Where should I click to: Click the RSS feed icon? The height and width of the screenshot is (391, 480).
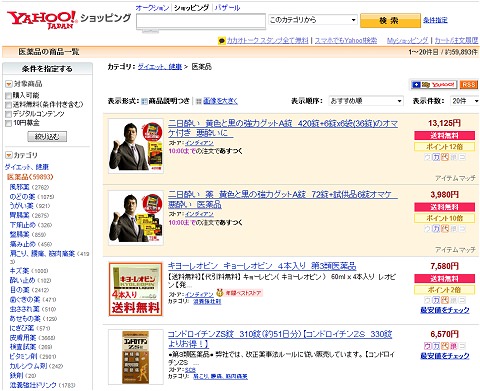tap(469, 85)
